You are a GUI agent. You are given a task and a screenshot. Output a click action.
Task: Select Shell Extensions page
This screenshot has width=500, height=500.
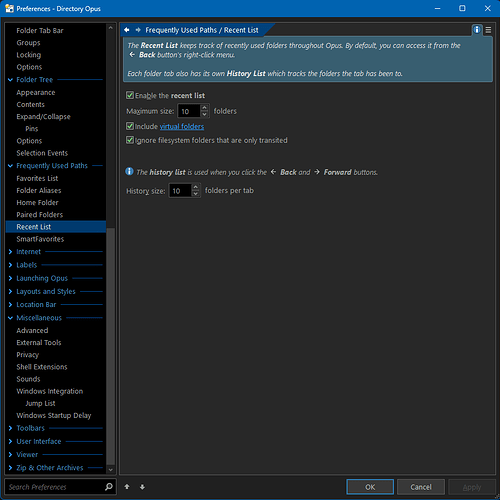pos(42,367)
